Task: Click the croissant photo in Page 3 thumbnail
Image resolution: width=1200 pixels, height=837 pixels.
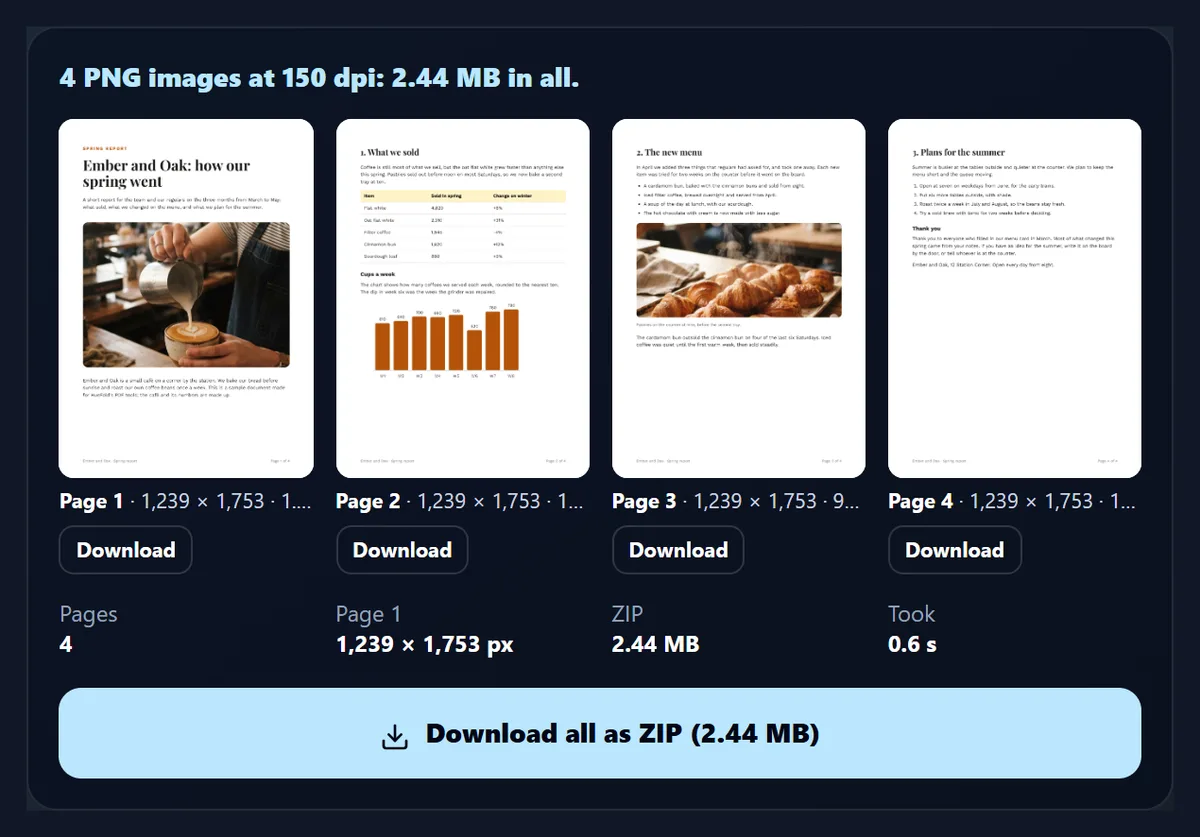Action: [x=739, y=270]
